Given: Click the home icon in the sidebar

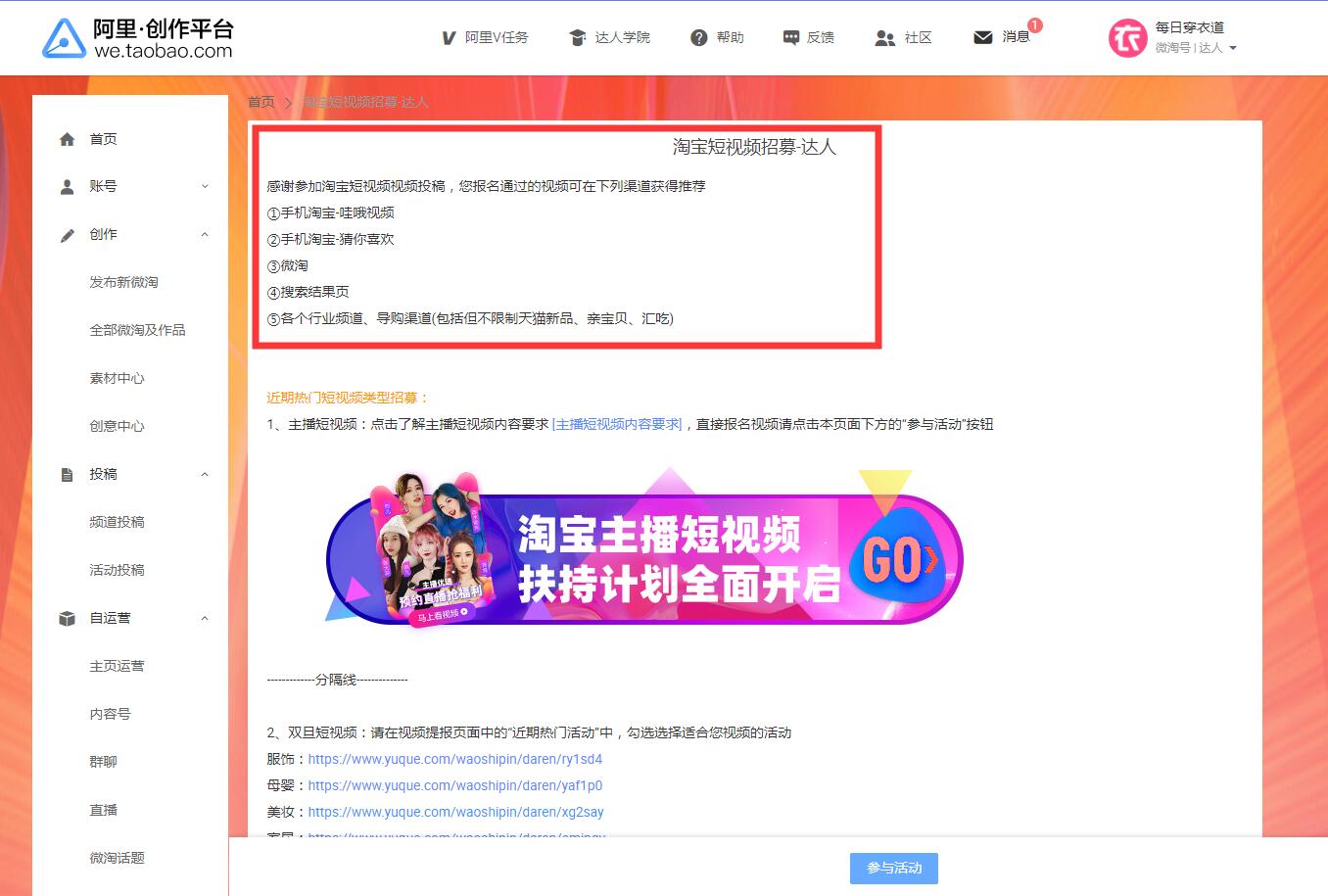Looking at the screenshot, I should pyautogui.click(x=67, y=139).
